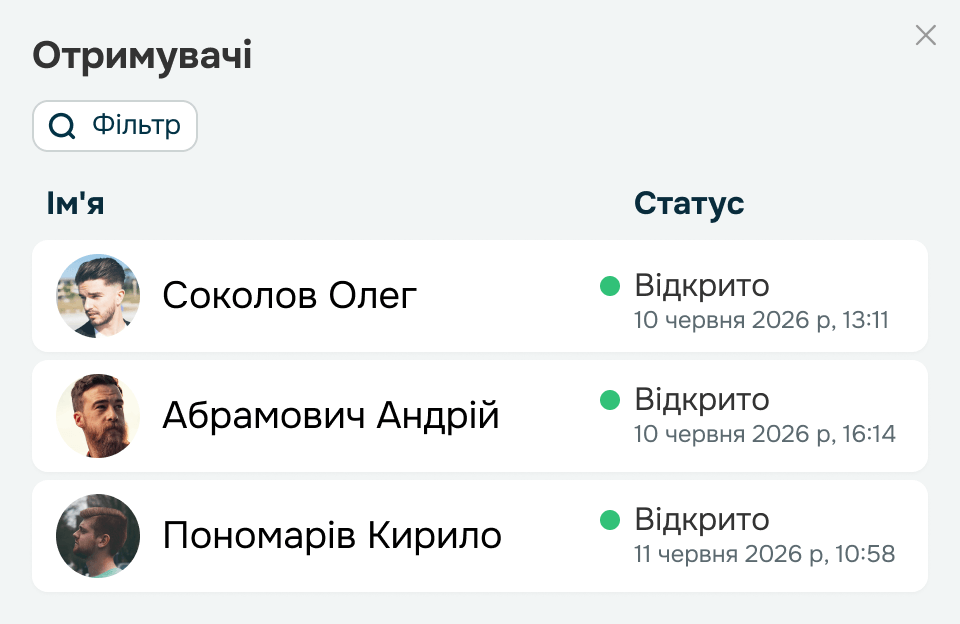Open the Фільтр search button

[x=115, y=126]
